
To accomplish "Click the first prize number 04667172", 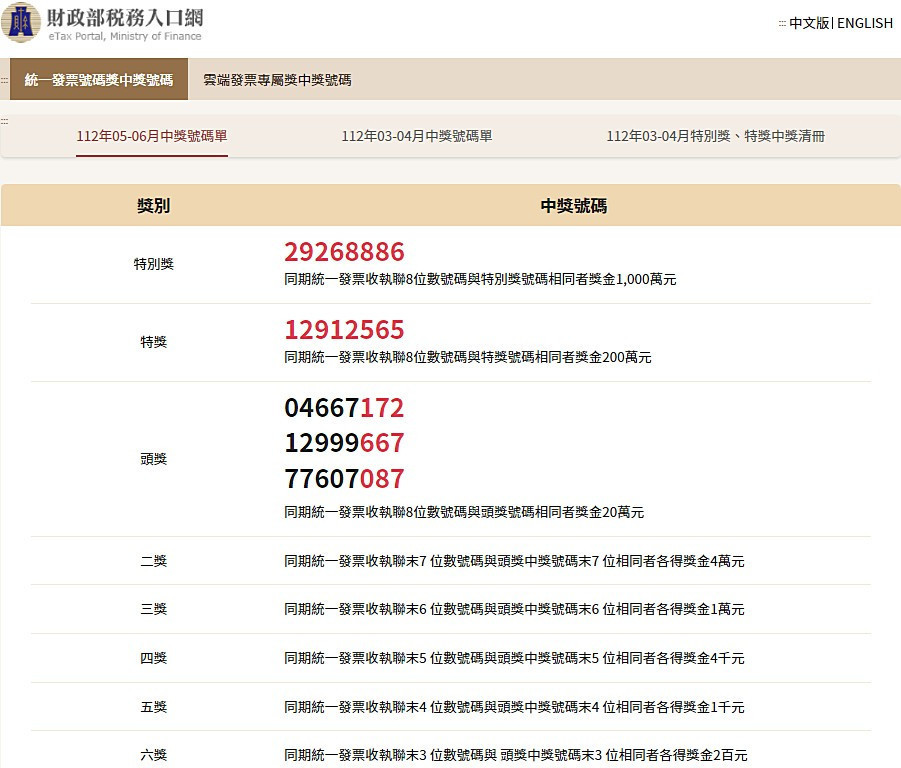I will (344, 408).
